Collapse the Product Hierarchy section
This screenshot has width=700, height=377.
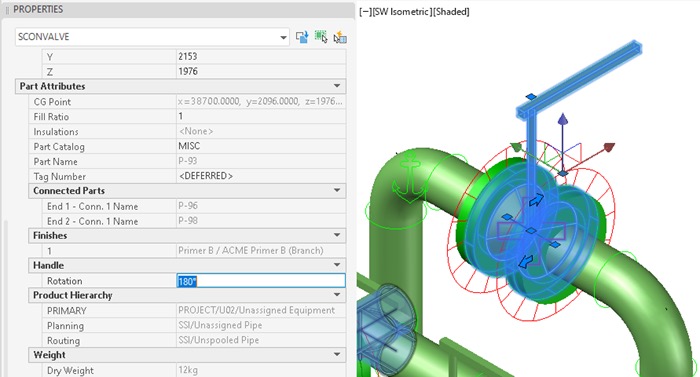pos(337,295)
